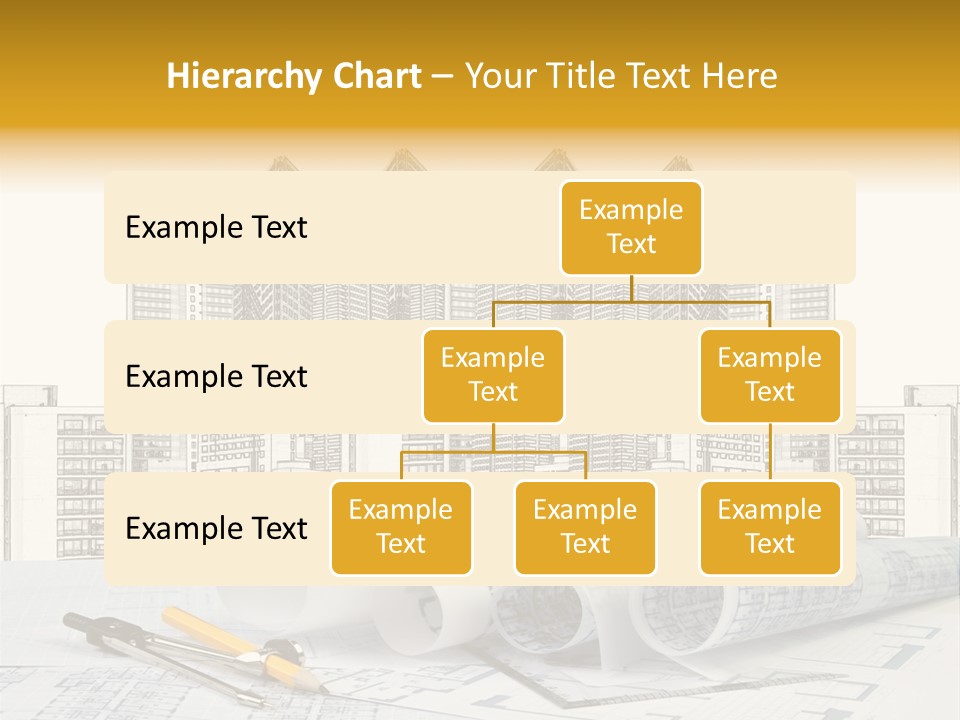This screenshot has width=960, height=720.
Task: Select the top row Example Text label
Action: coord(216,228)
